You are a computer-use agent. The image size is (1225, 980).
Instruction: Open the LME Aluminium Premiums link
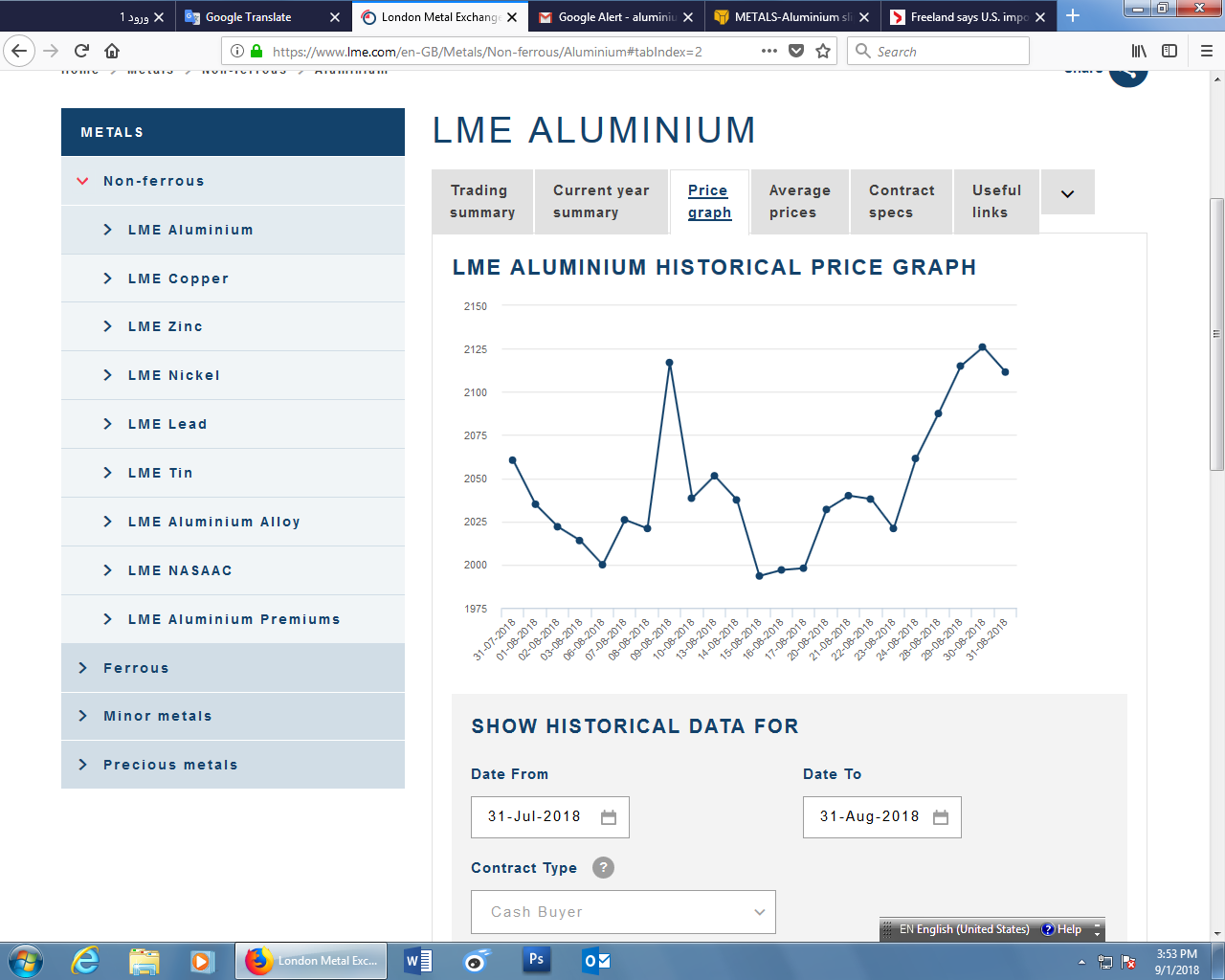click(234, 619)
